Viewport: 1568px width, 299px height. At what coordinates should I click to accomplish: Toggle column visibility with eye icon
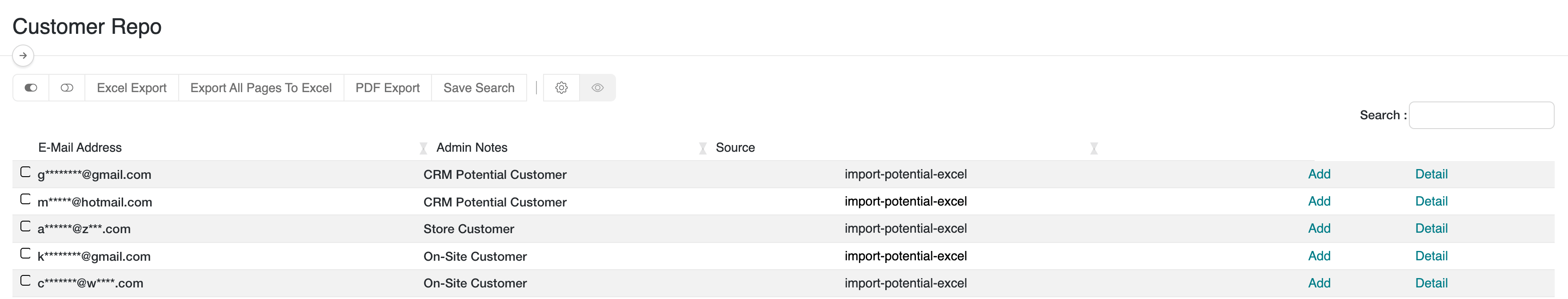point(598,88)
